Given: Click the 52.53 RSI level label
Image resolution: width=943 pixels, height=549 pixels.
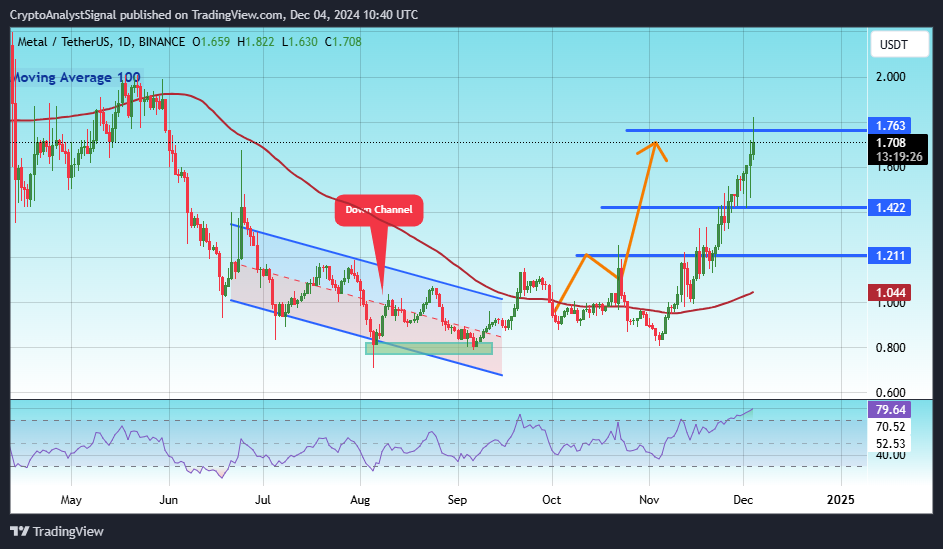Looking at the screenshot, I should [891, 444].
